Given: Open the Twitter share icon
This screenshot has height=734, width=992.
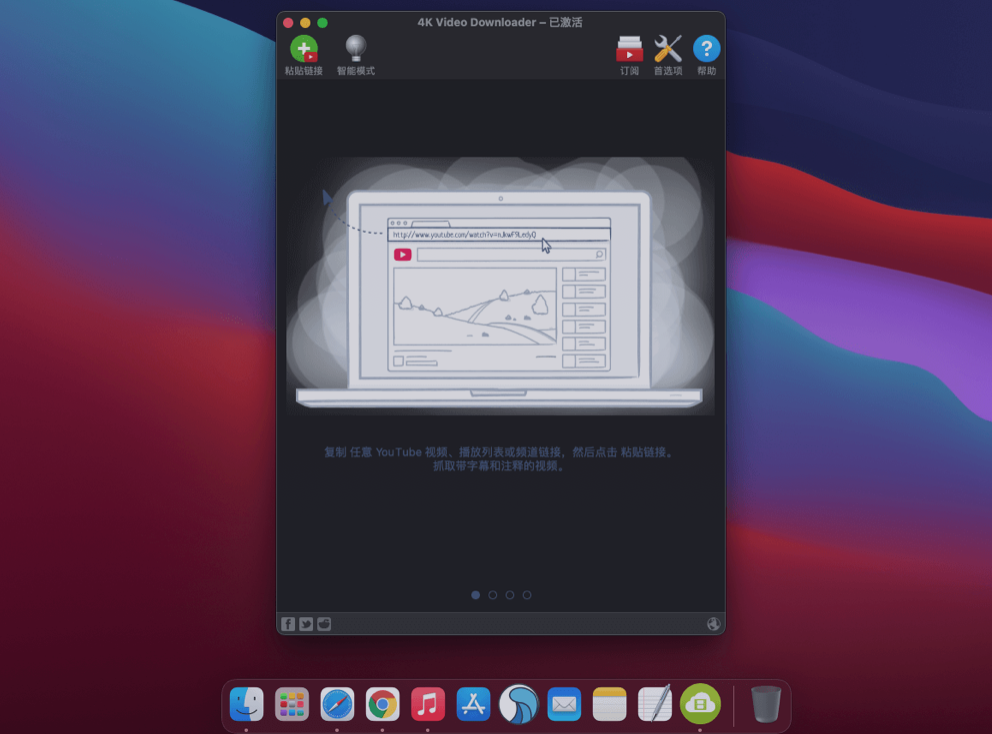Looking at the screenshot, I should coord(305,623).
